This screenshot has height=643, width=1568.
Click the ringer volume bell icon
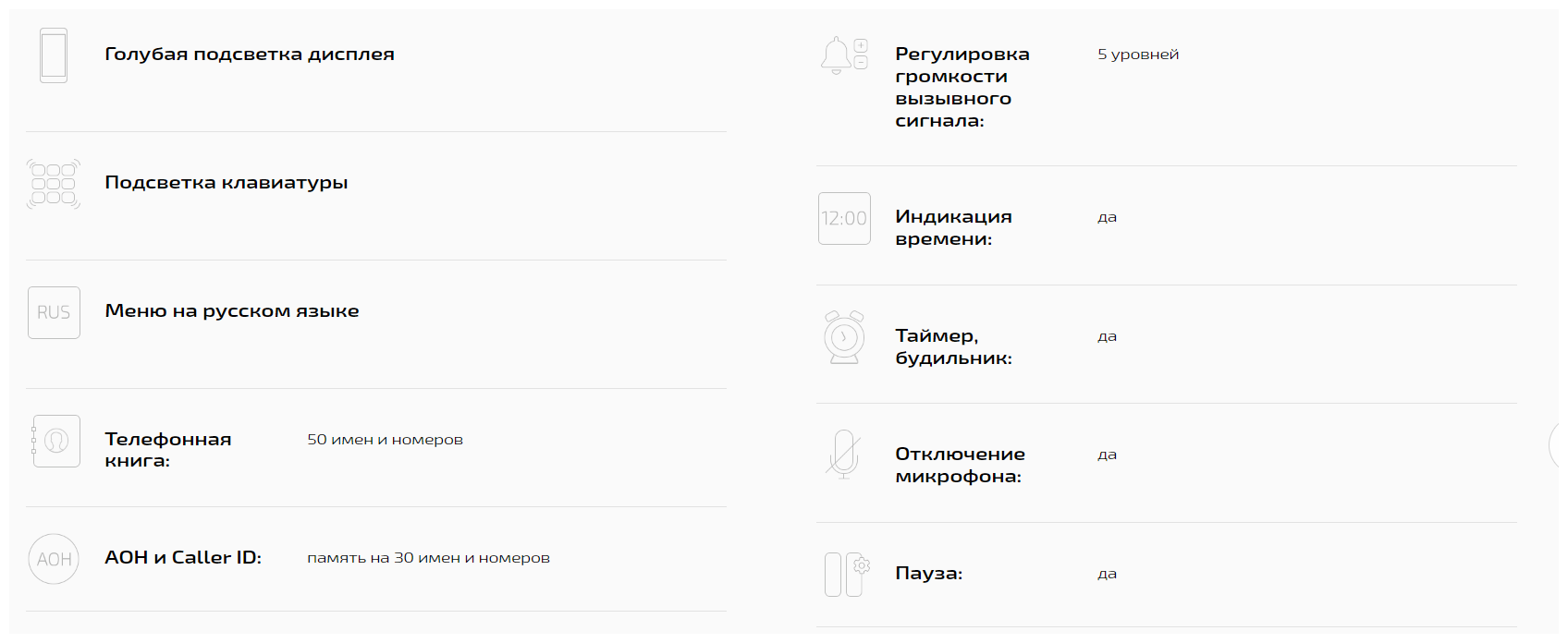(x=844, y=55)
